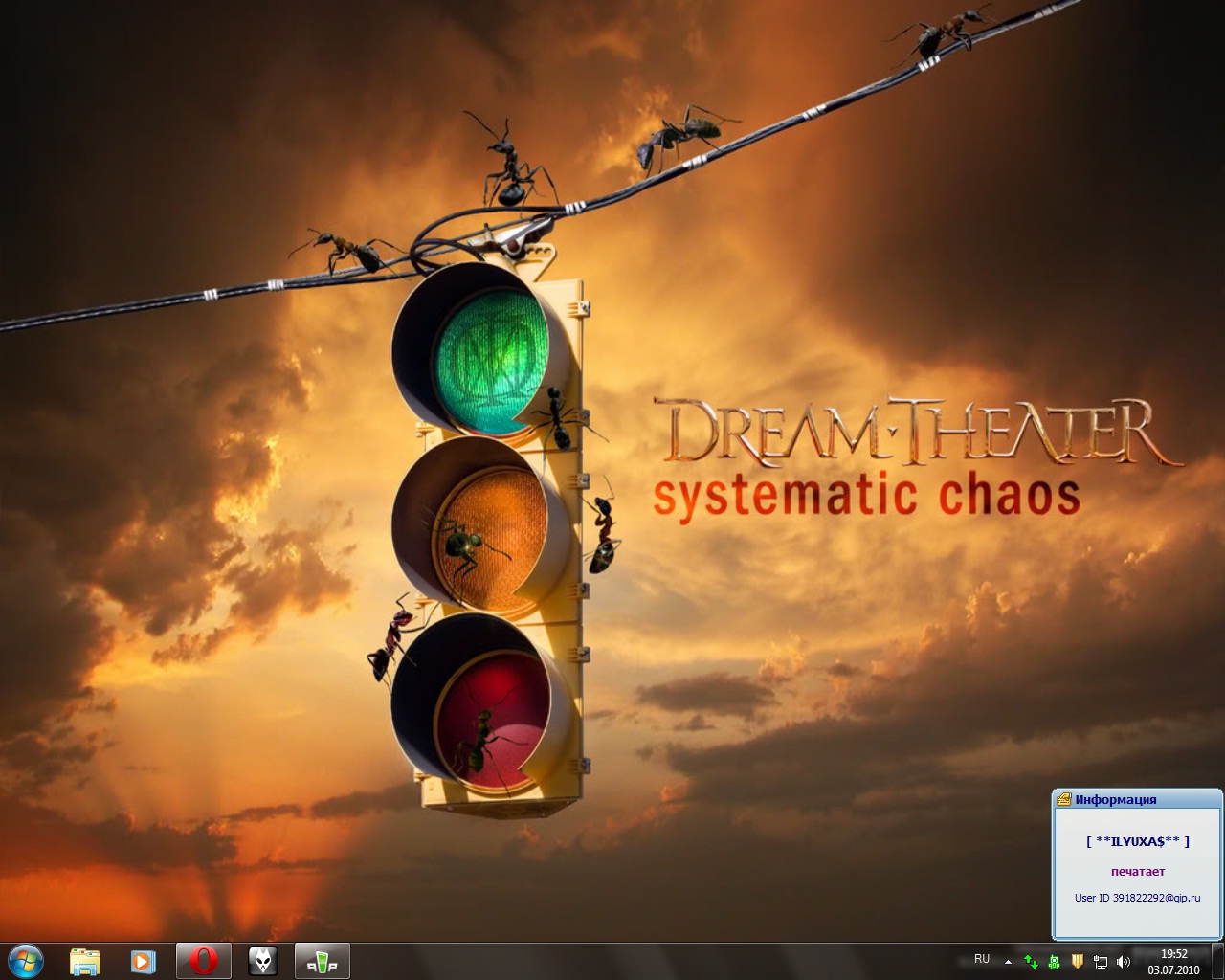Open the yellow shield tray icon
1225x980 pixels.
[1077, 961]
